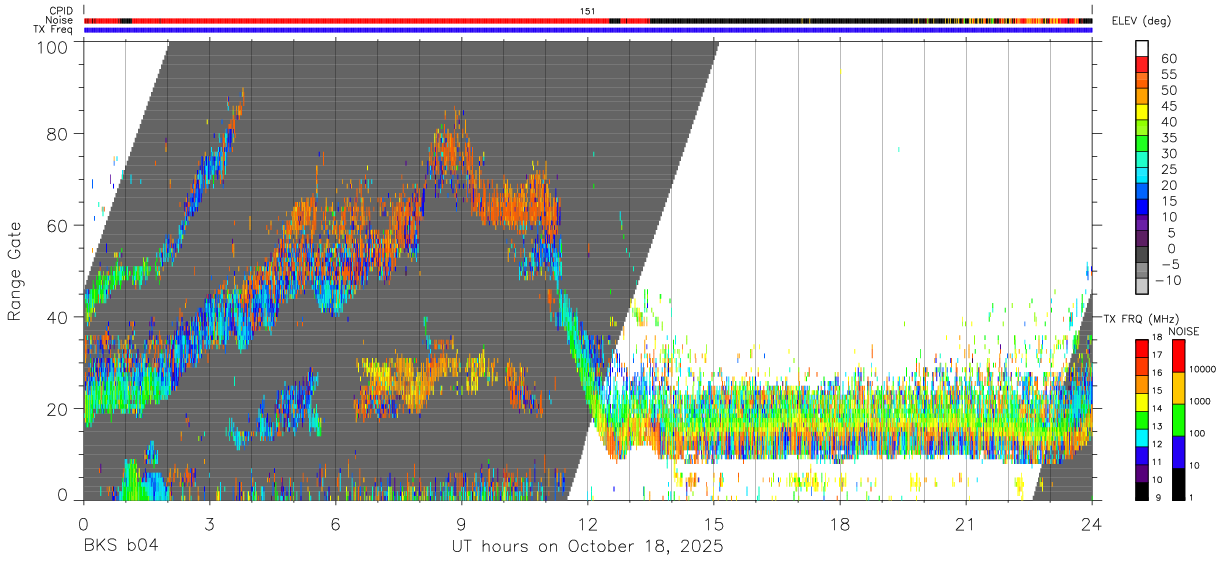This screenshot has height=567, width=1228.
Task: Select the red and black Noise indicator strip
Action: [588, 20]
